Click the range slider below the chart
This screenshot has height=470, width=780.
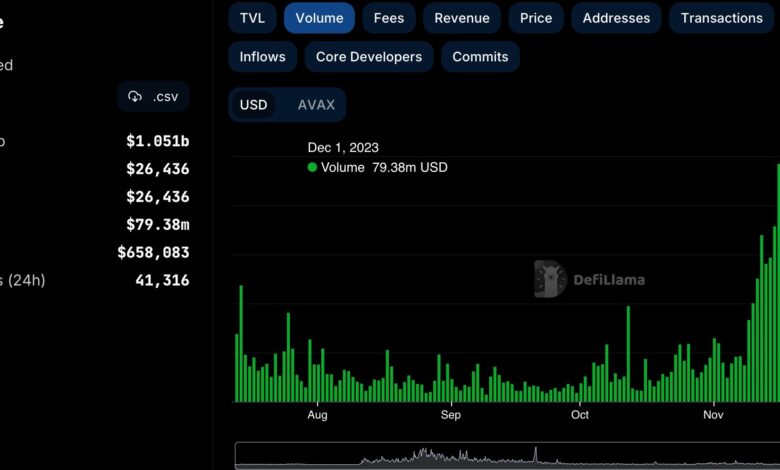[507, 456]
